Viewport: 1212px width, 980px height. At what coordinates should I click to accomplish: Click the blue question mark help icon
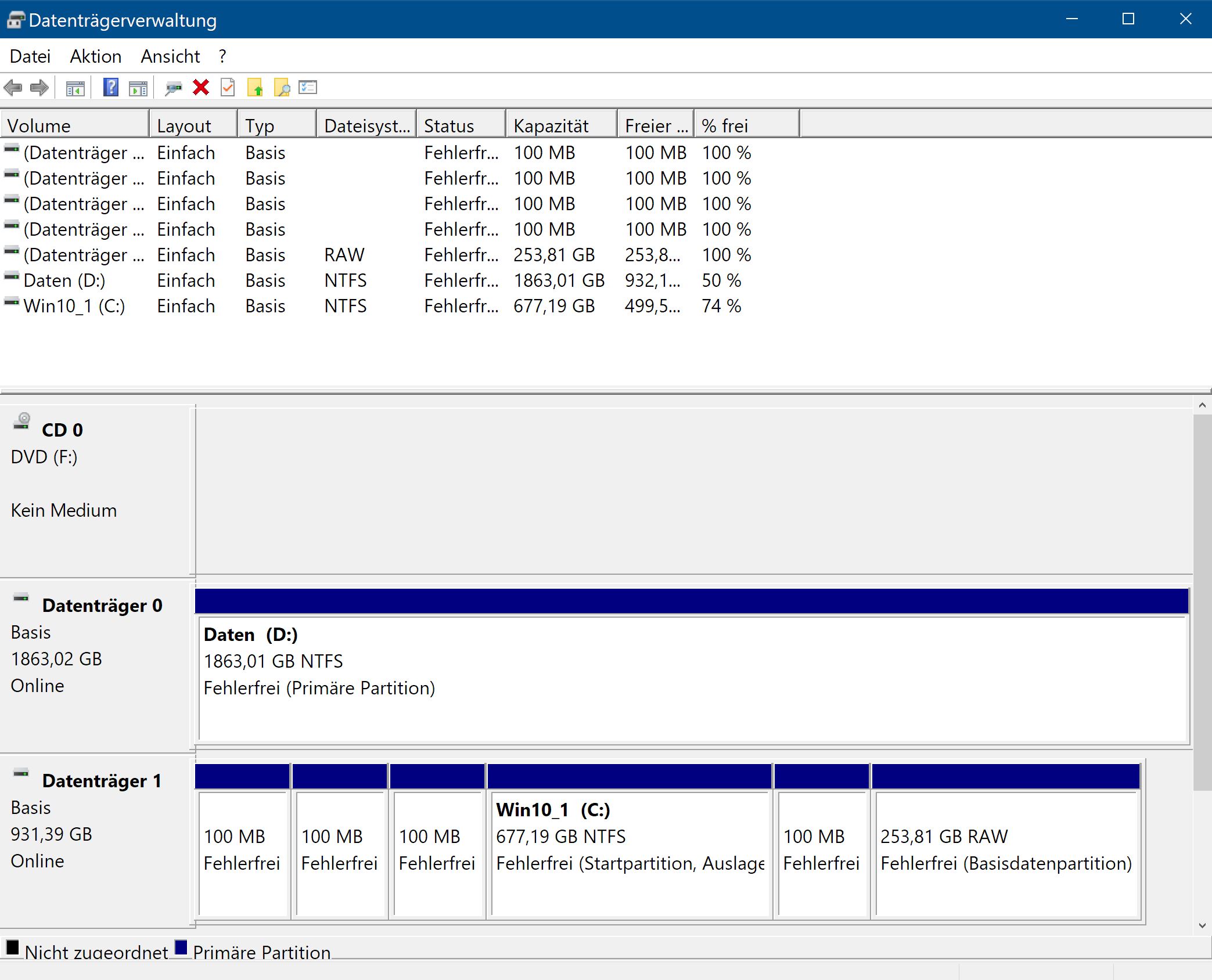point(110,88)
